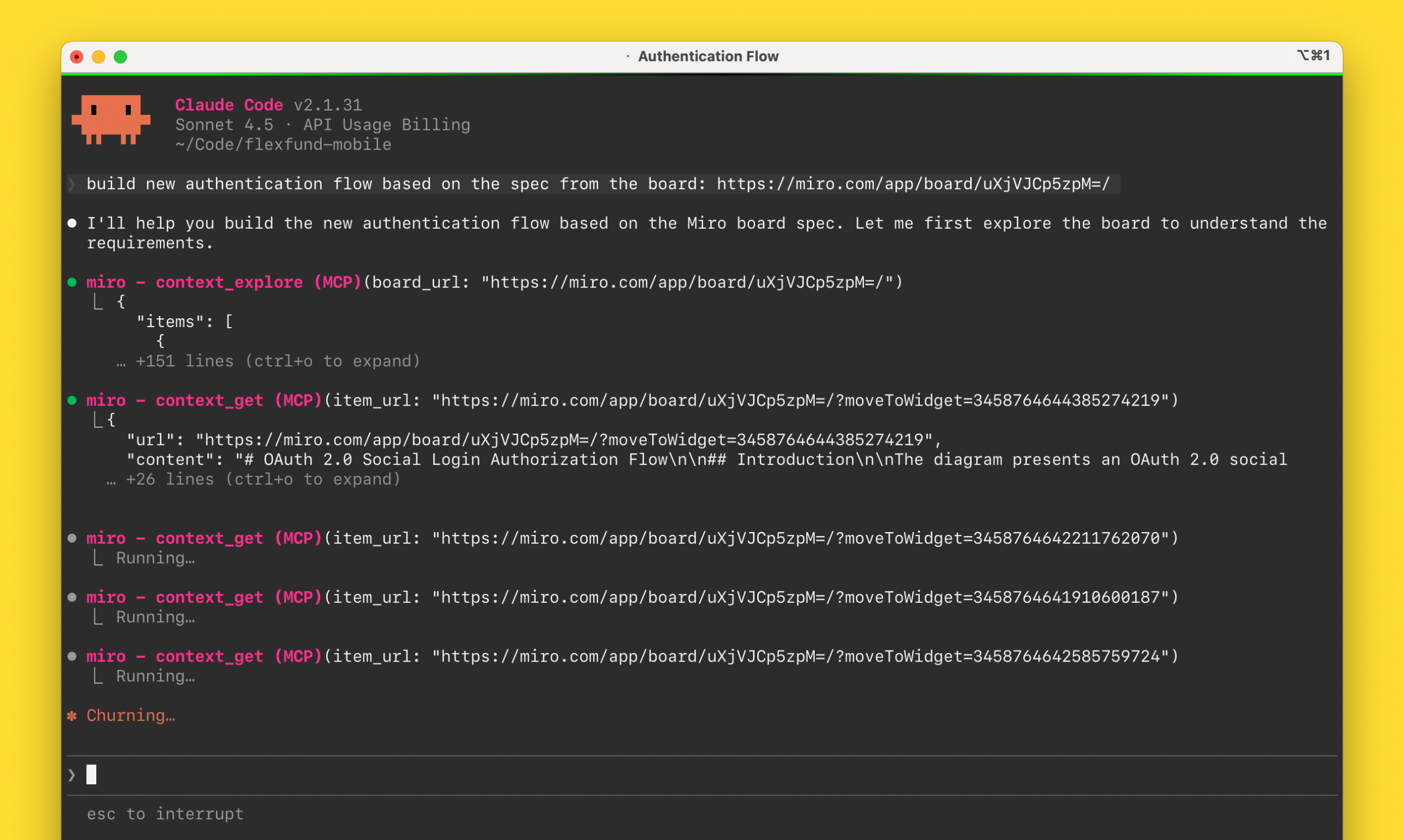Image resolution: width=1404 pixels, height=840 pixels.
Task: Click green status dot of first context_get
Action: tap(72, 401)
